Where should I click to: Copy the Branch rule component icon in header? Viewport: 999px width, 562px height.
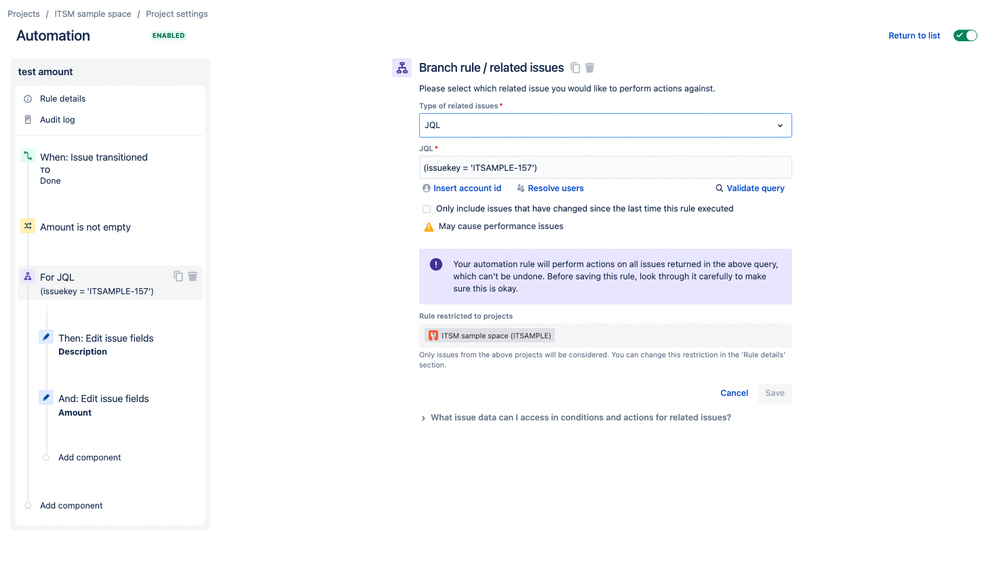coord(575,68)
